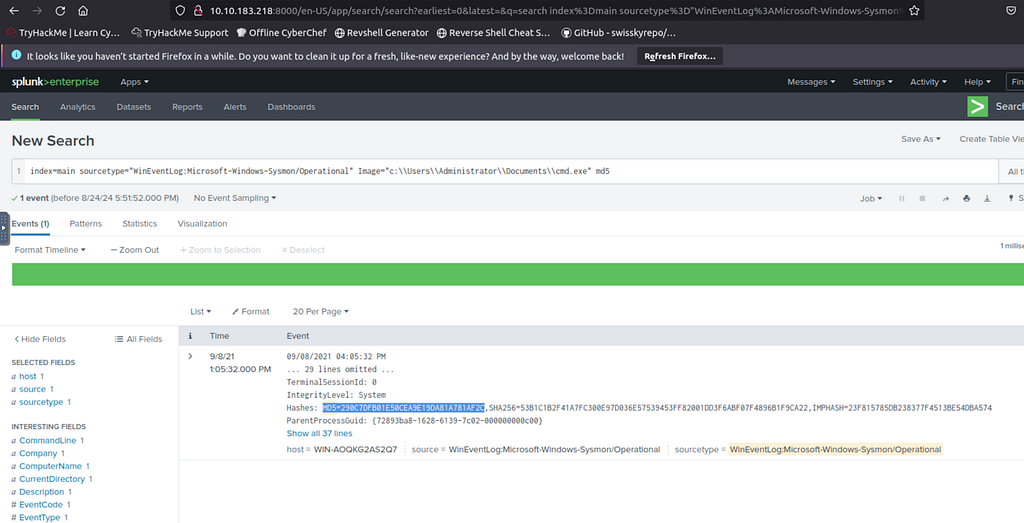The image size is (1024, 523).
Task: Print the search results
Action: 967,198
